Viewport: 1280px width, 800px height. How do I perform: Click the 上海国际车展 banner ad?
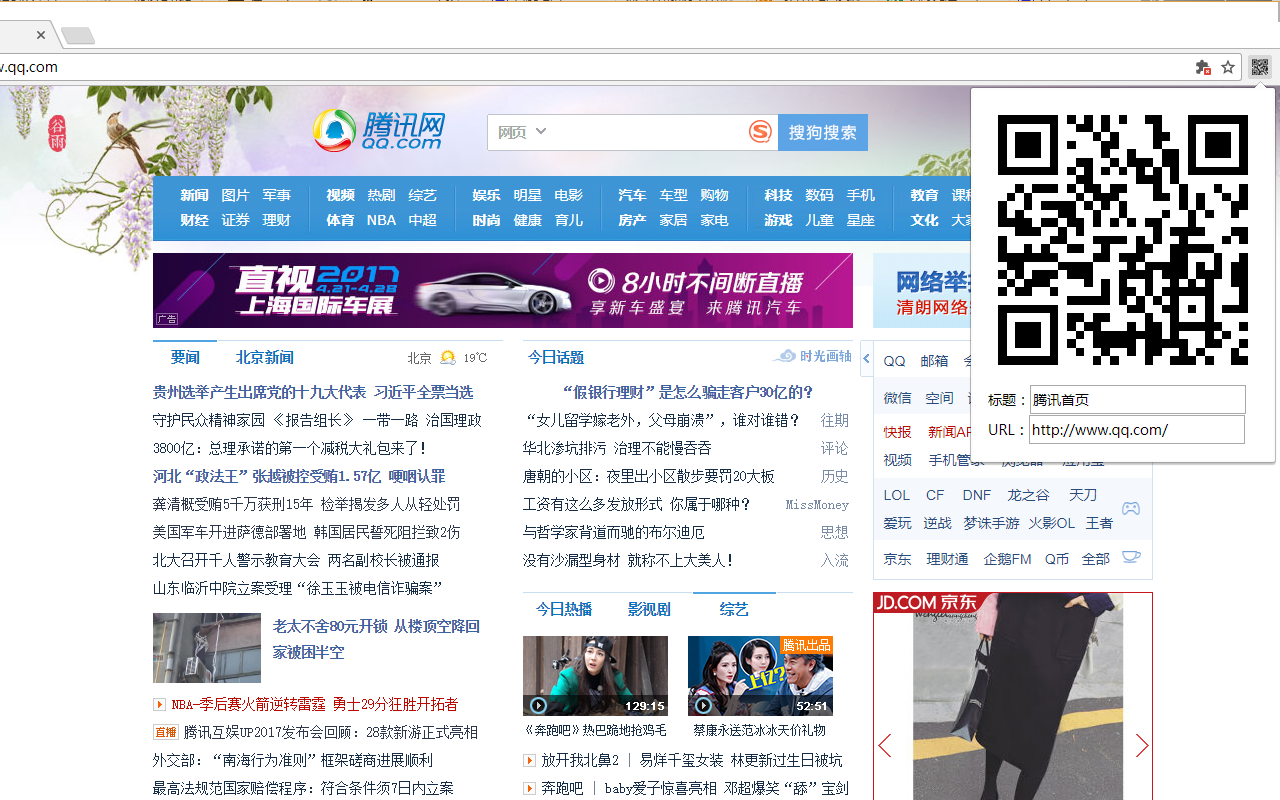pyautogui.click(x=503, y=290)
